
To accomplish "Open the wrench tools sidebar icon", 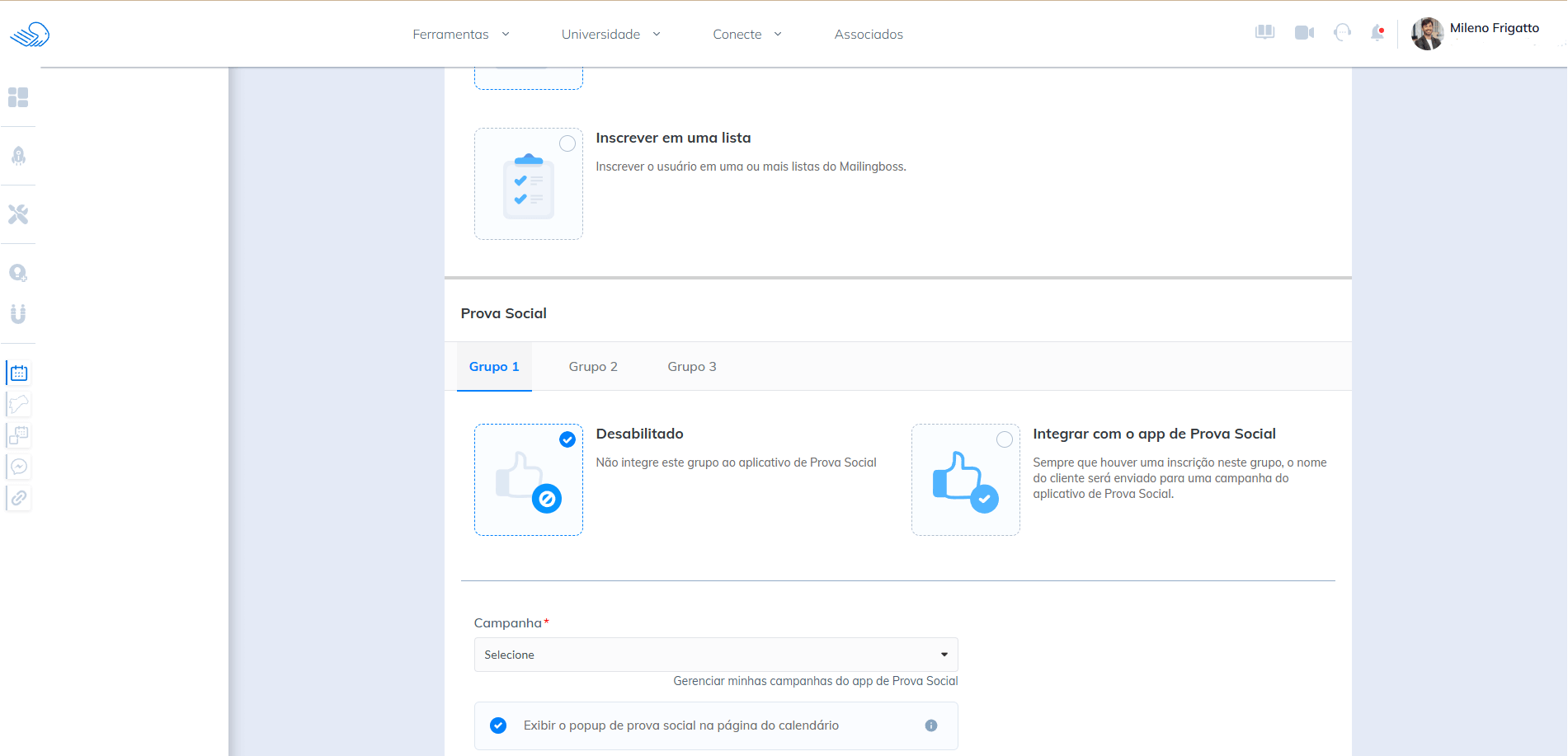I will point(18,214).
